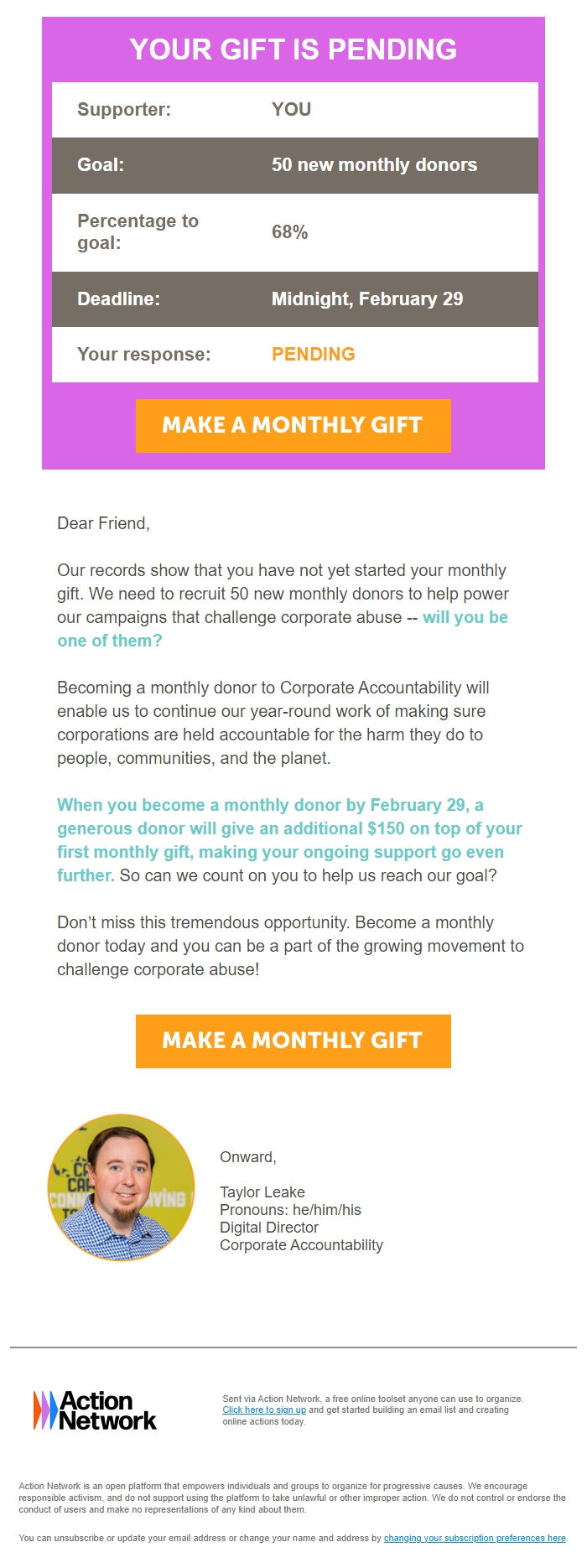Image resolution: width=587 pixels, height=1568 pixels.
Task: Select the YOUR GIFT IS PENDING header
Action: pos(293,49)
